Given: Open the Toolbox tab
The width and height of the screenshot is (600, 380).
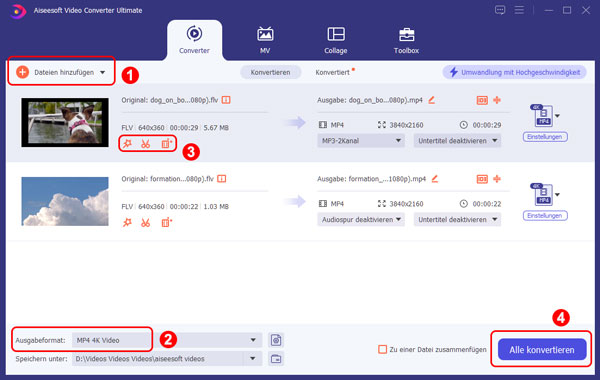Looking at the screenshot, I should click(x=406, y=40).
